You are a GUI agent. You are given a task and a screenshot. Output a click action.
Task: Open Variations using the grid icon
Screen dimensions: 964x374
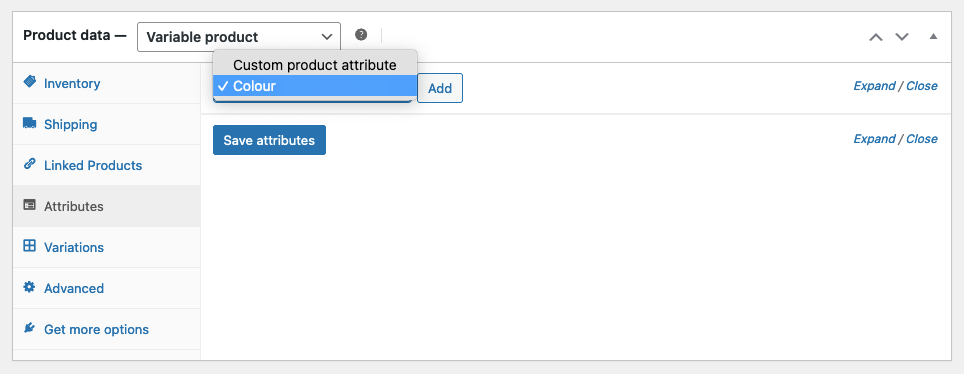click(x=30, y=246)
